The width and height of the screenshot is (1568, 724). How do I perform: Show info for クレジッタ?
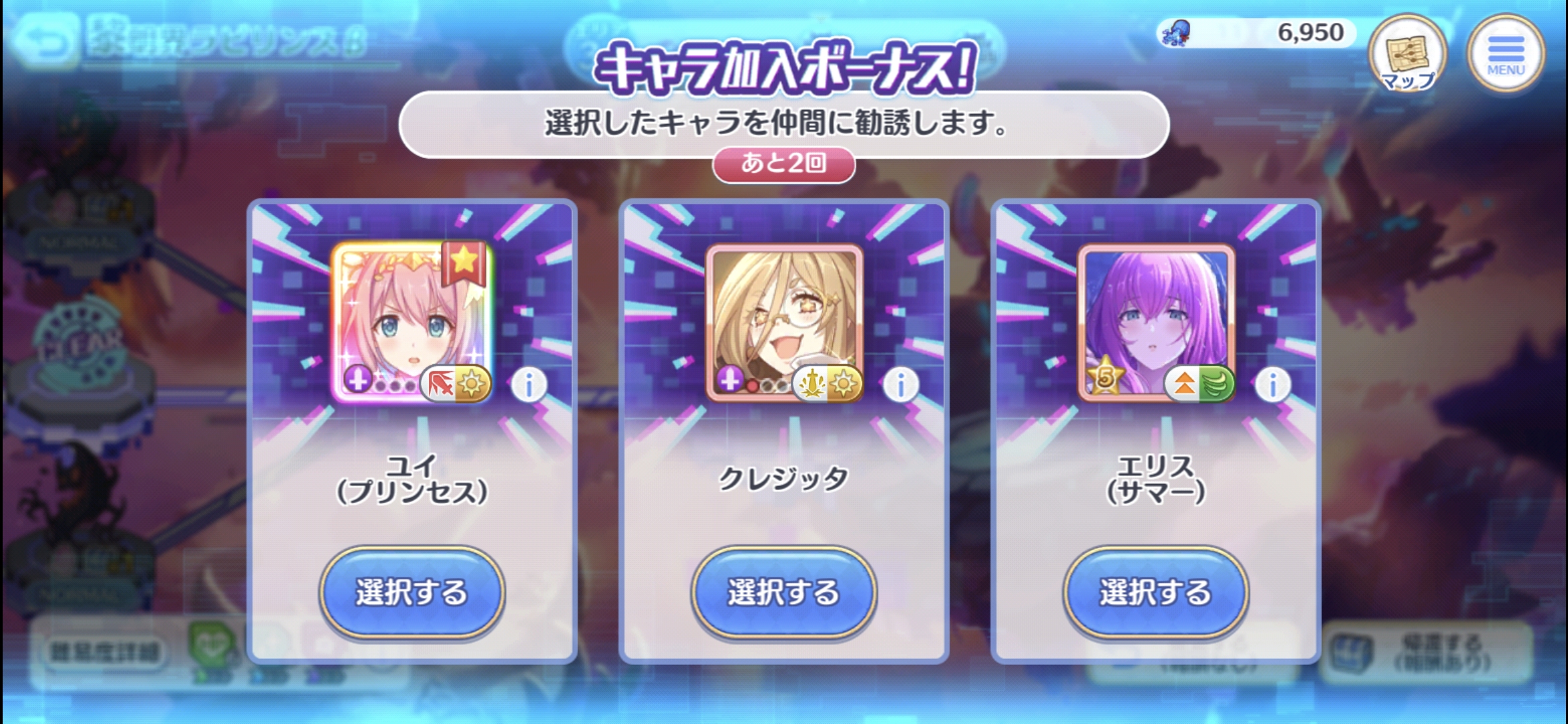tap(901, 385)
